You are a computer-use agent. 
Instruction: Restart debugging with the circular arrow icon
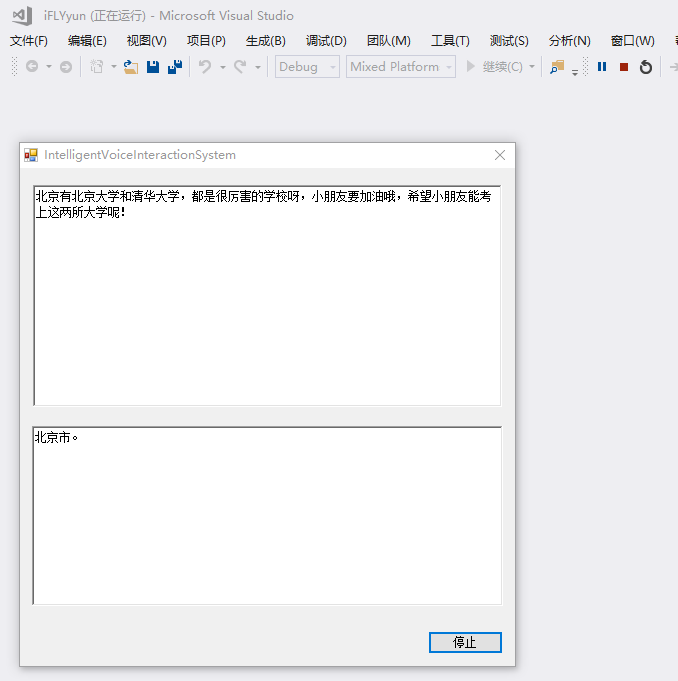coord(646,67)
